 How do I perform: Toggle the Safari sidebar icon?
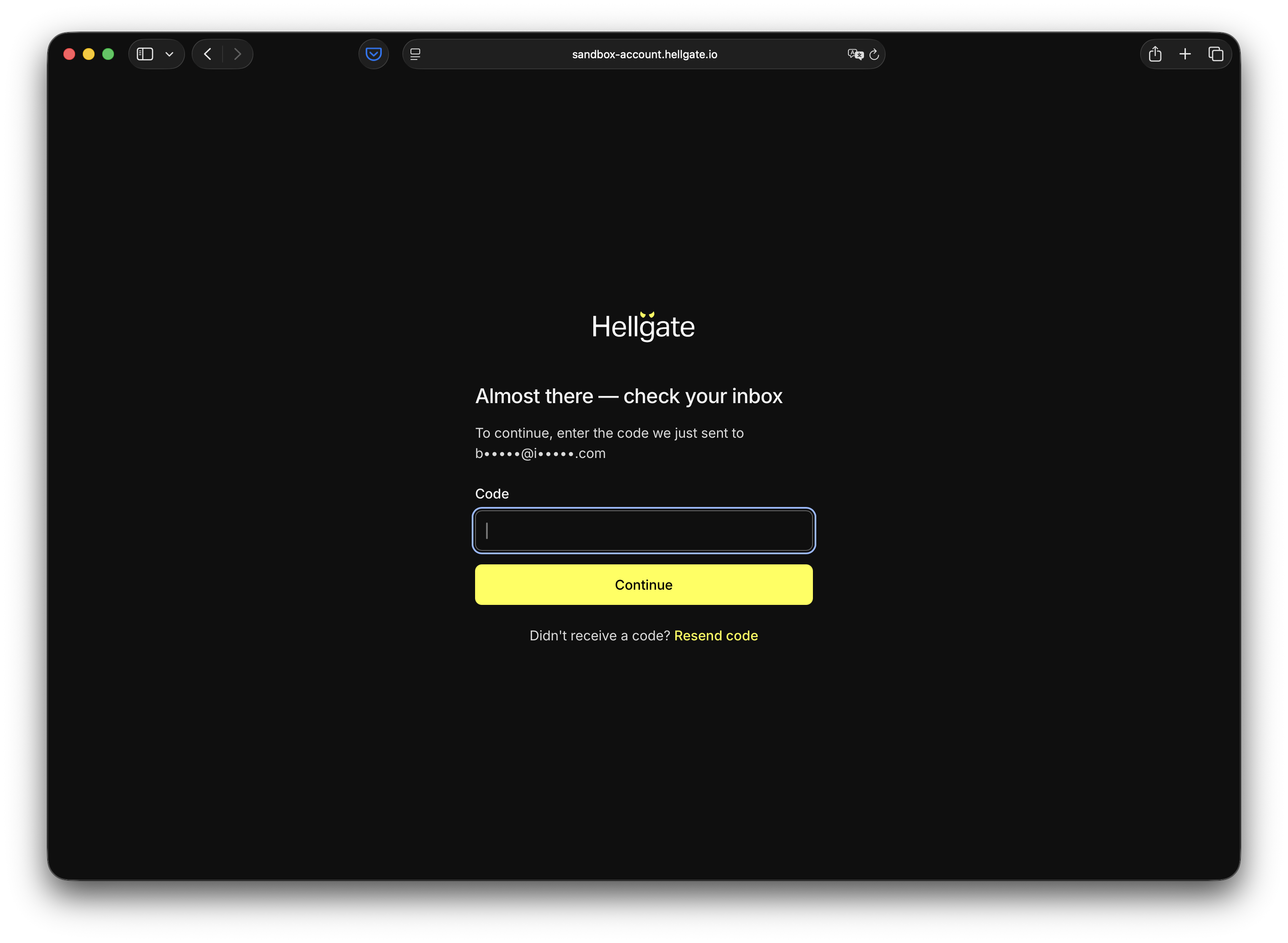coord(145,54)
